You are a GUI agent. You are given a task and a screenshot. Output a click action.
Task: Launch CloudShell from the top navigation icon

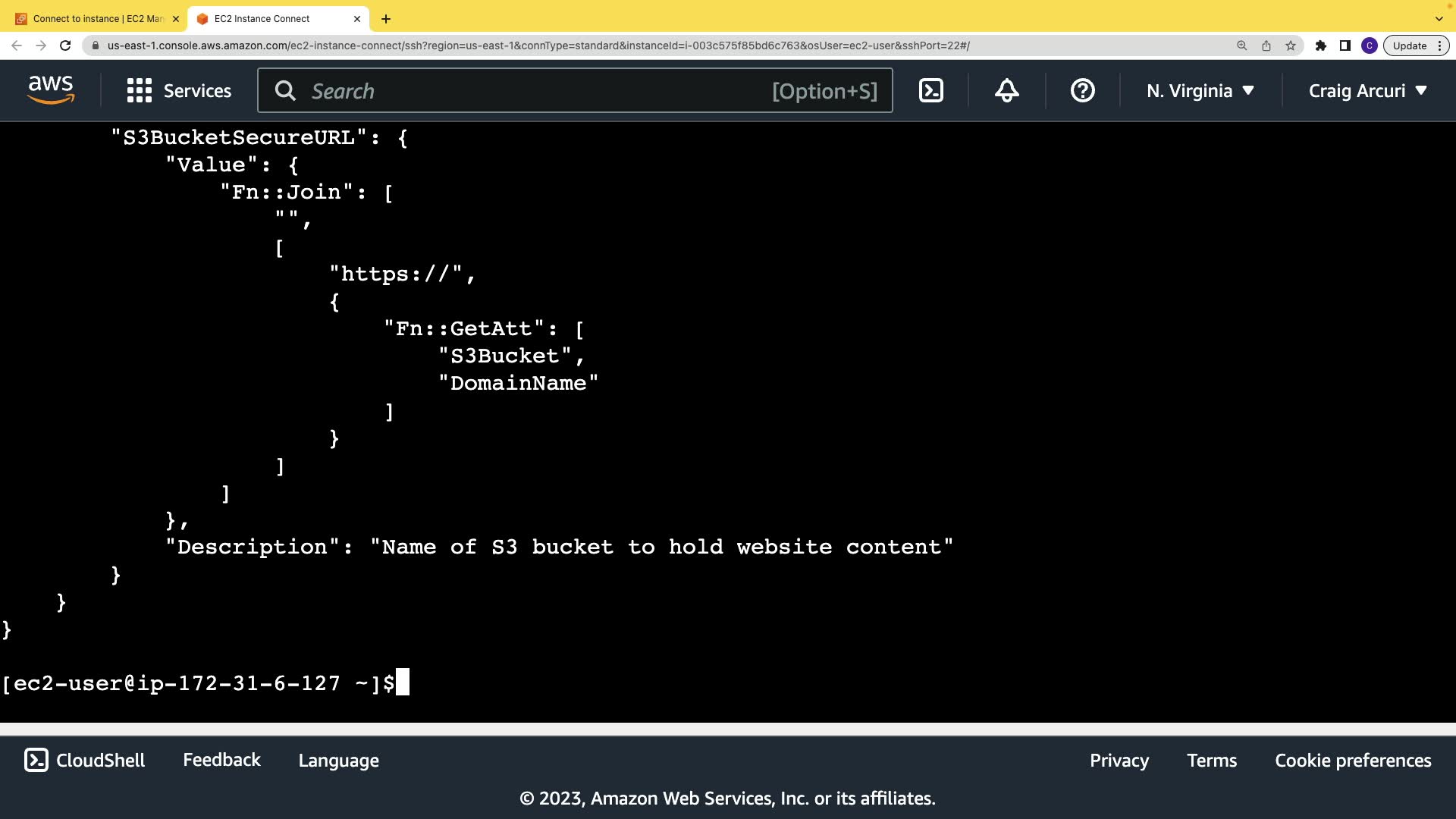click(930, 91)
